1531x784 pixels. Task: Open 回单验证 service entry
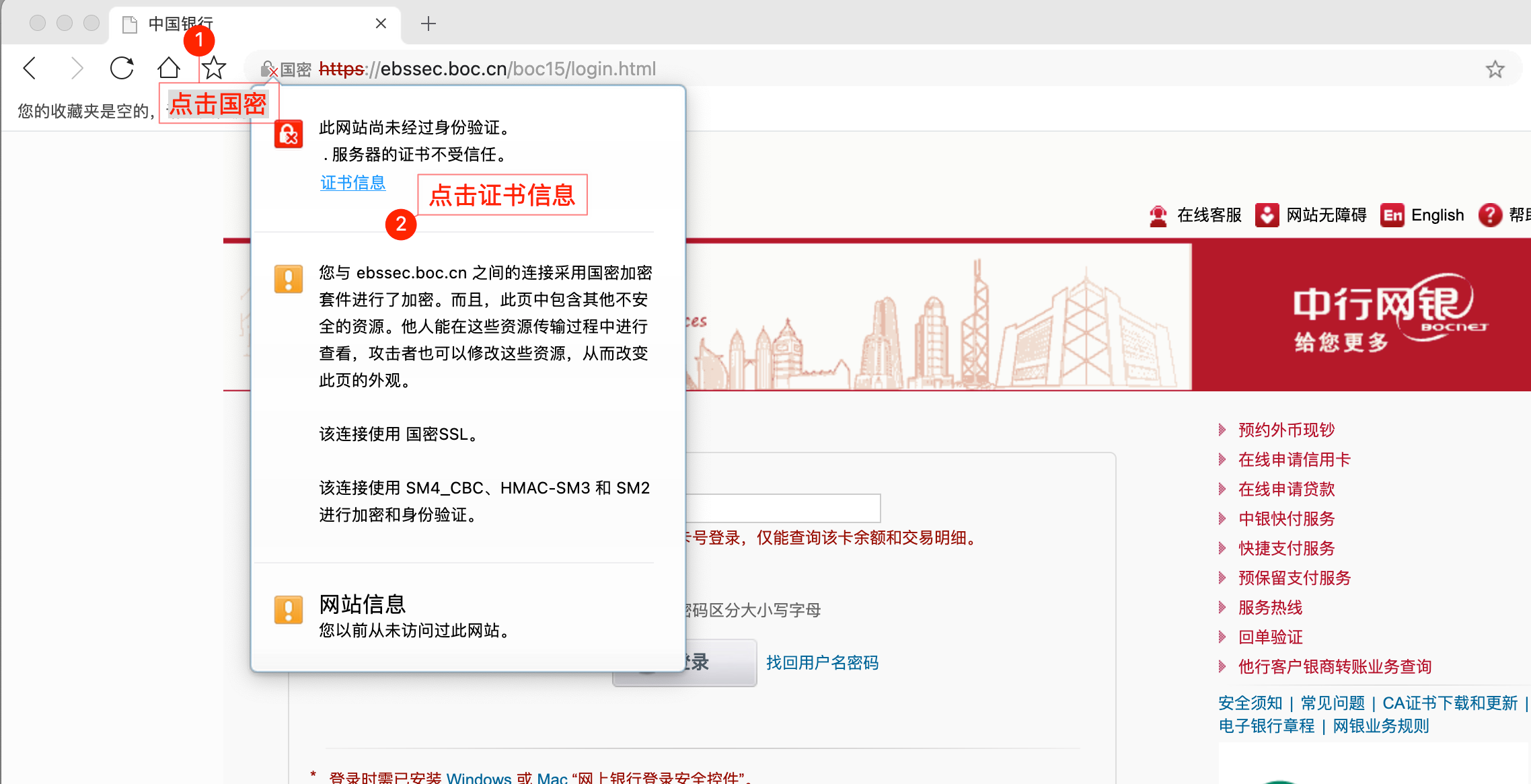point(1270,637)
